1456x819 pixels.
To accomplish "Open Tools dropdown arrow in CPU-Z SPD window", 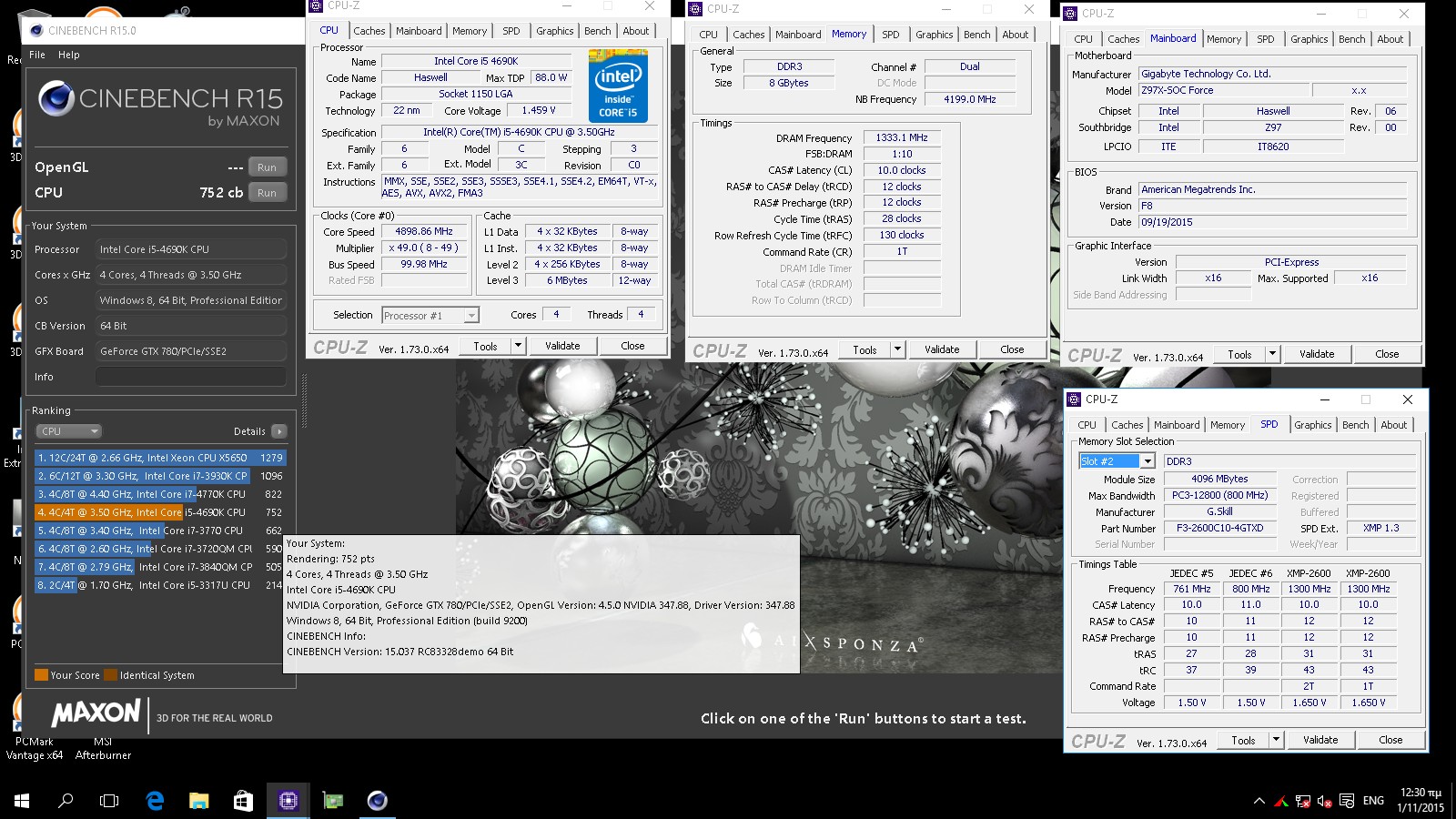I will pyautogui.click(x=1276, y=740).
